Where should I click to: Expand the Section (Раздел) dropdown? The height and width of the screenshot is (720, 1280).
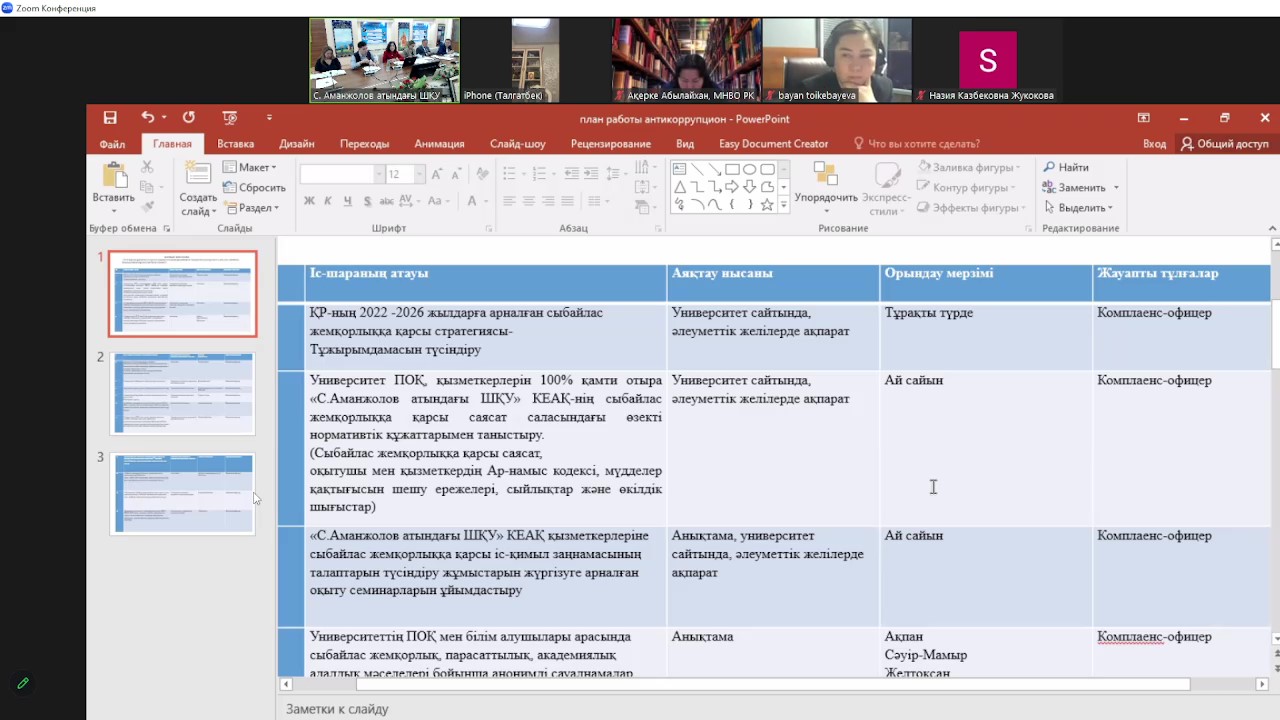[252, 208]
